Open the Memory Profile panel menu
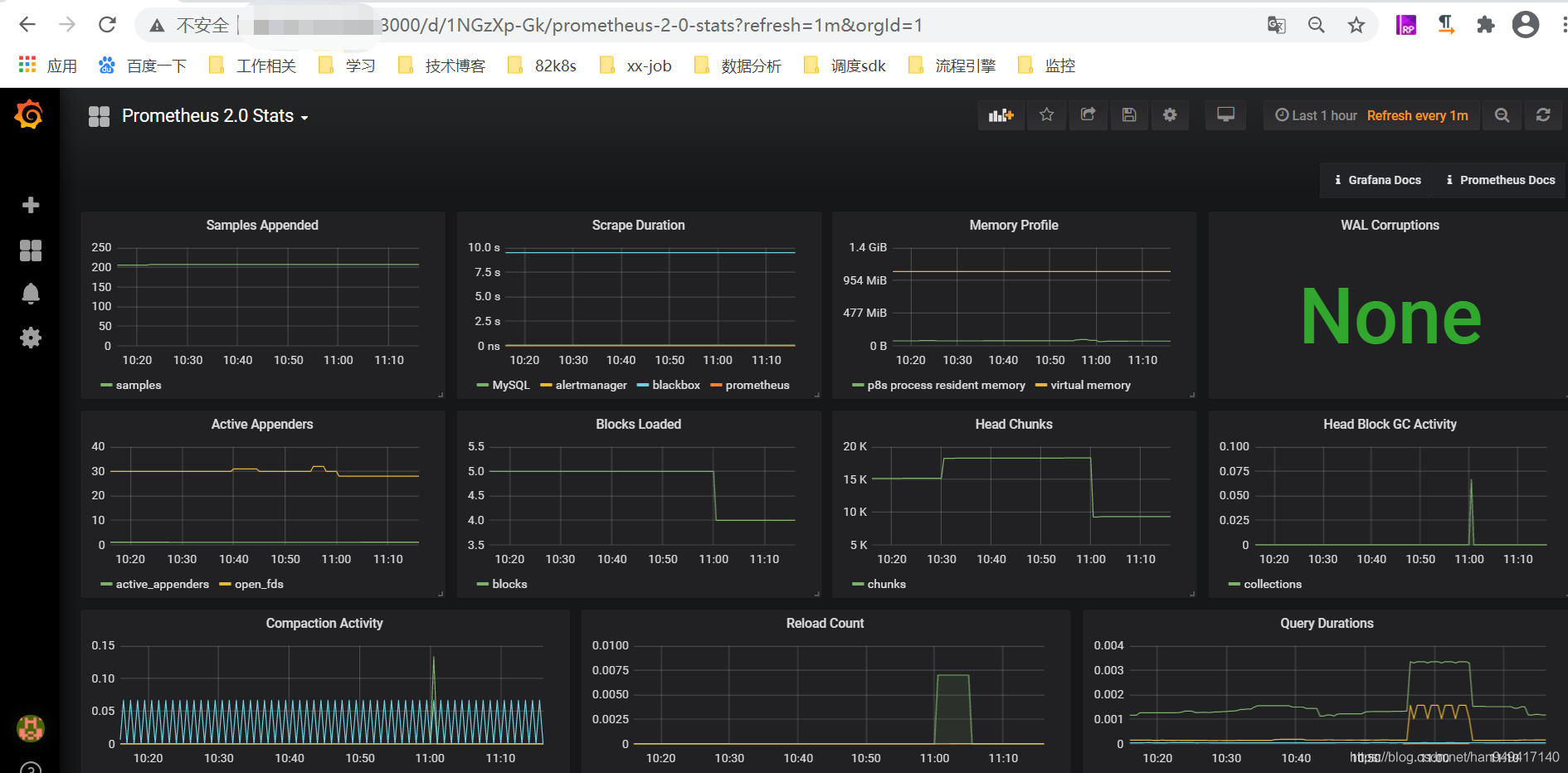This screenshot has width=1568, height=773. pyautogui.click(x=1014, y=225)
